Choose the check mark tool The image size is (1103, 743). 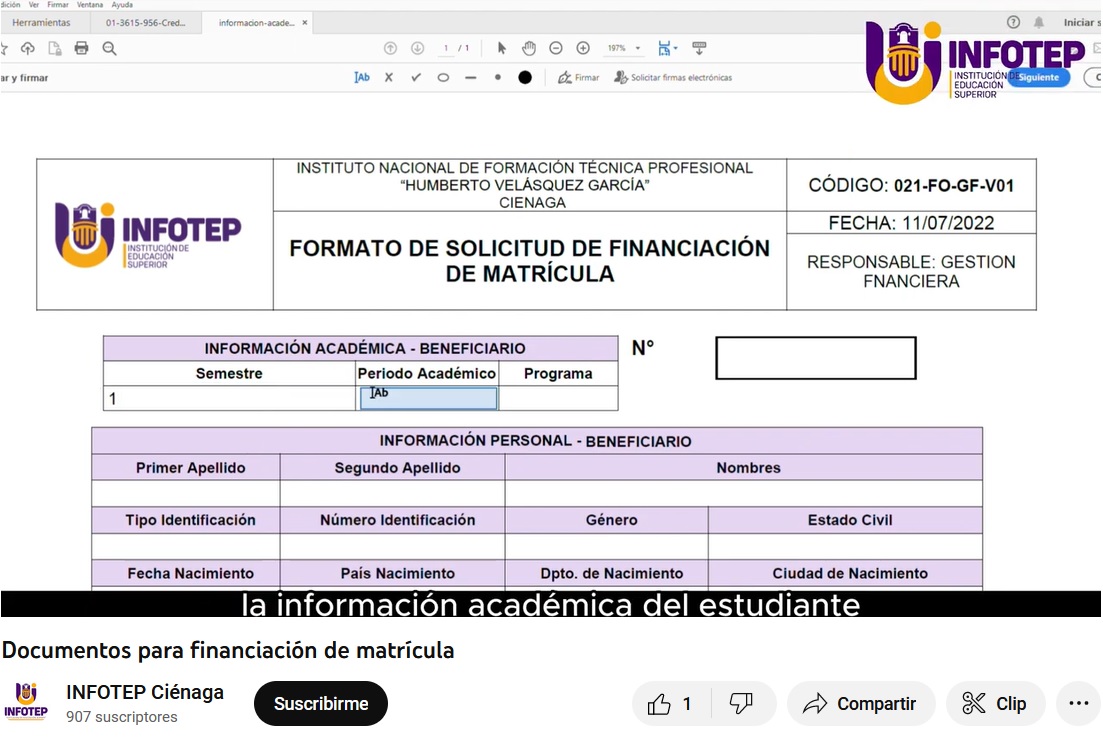coord(416,77)
